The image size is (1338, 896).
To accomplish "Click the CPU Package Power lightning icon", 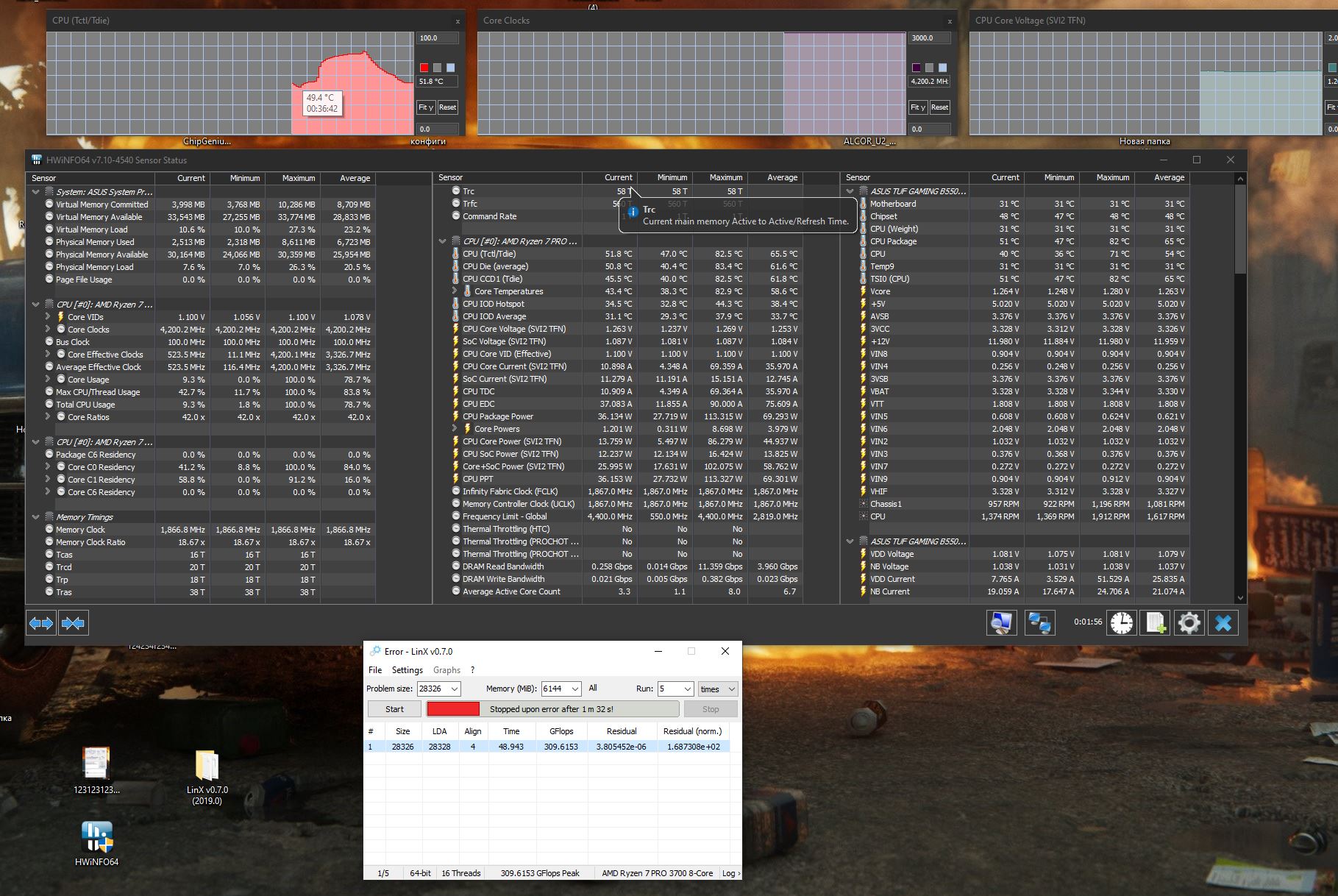I will coord(456,416).
